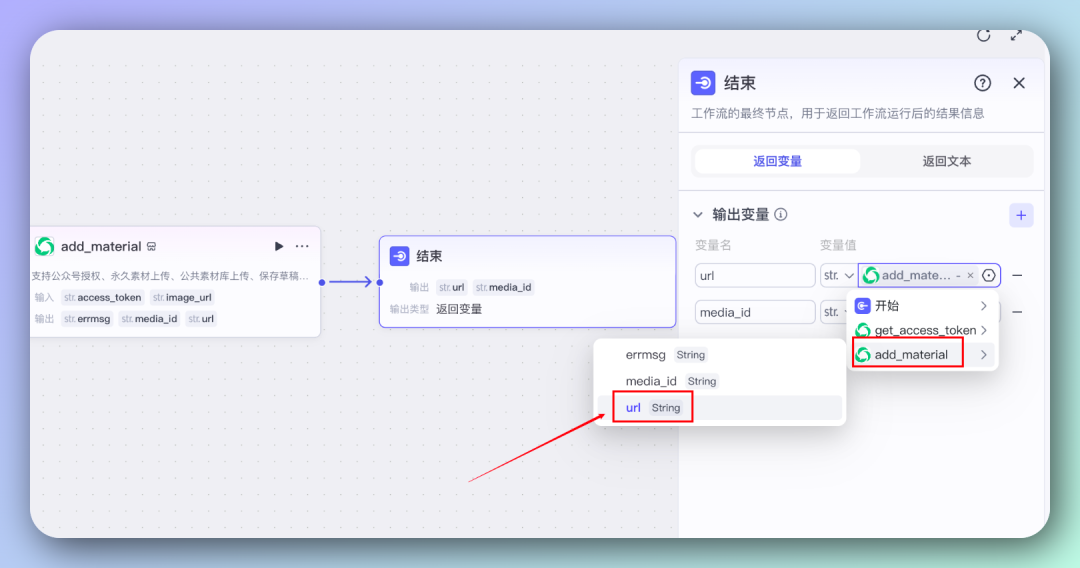Remove the url variable row with minus

(1017, 275)
